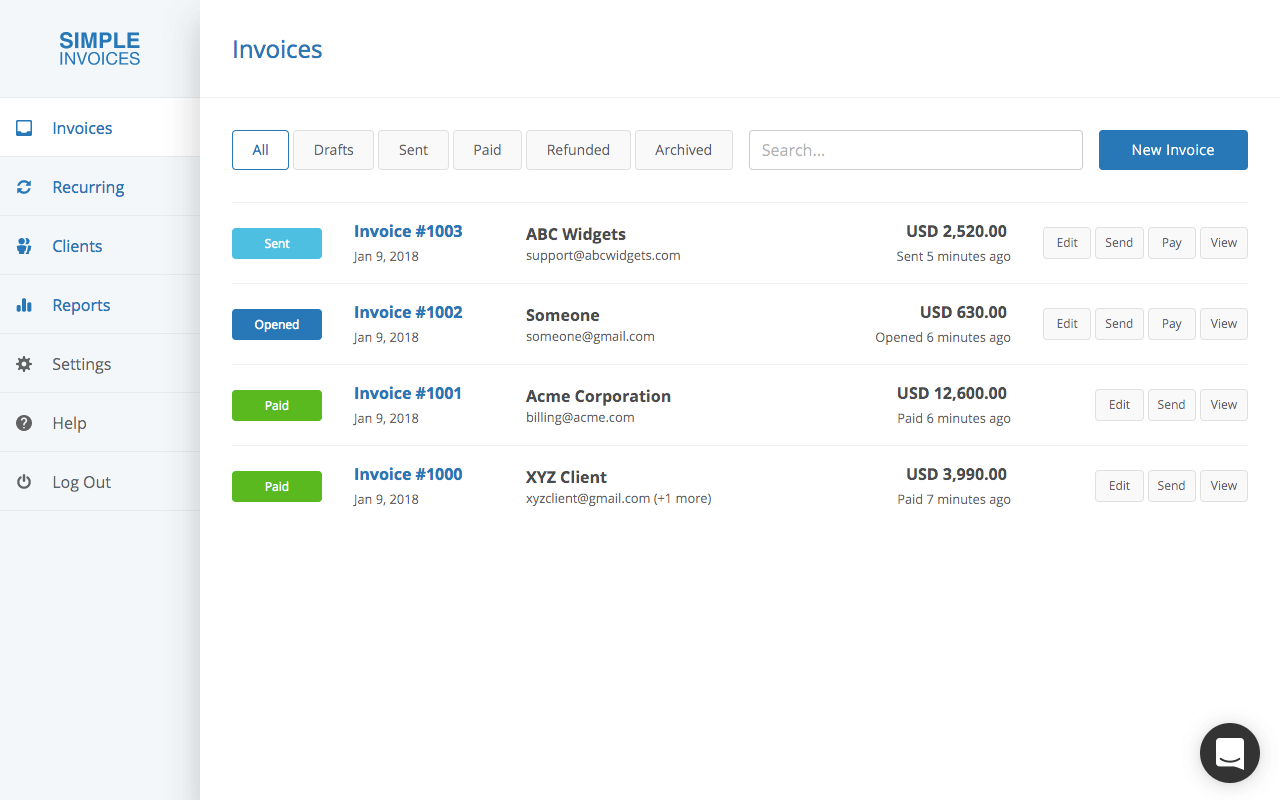
Task: Edit Invoice #1003 for ABC Widgets
Action: click(1066, 242)
